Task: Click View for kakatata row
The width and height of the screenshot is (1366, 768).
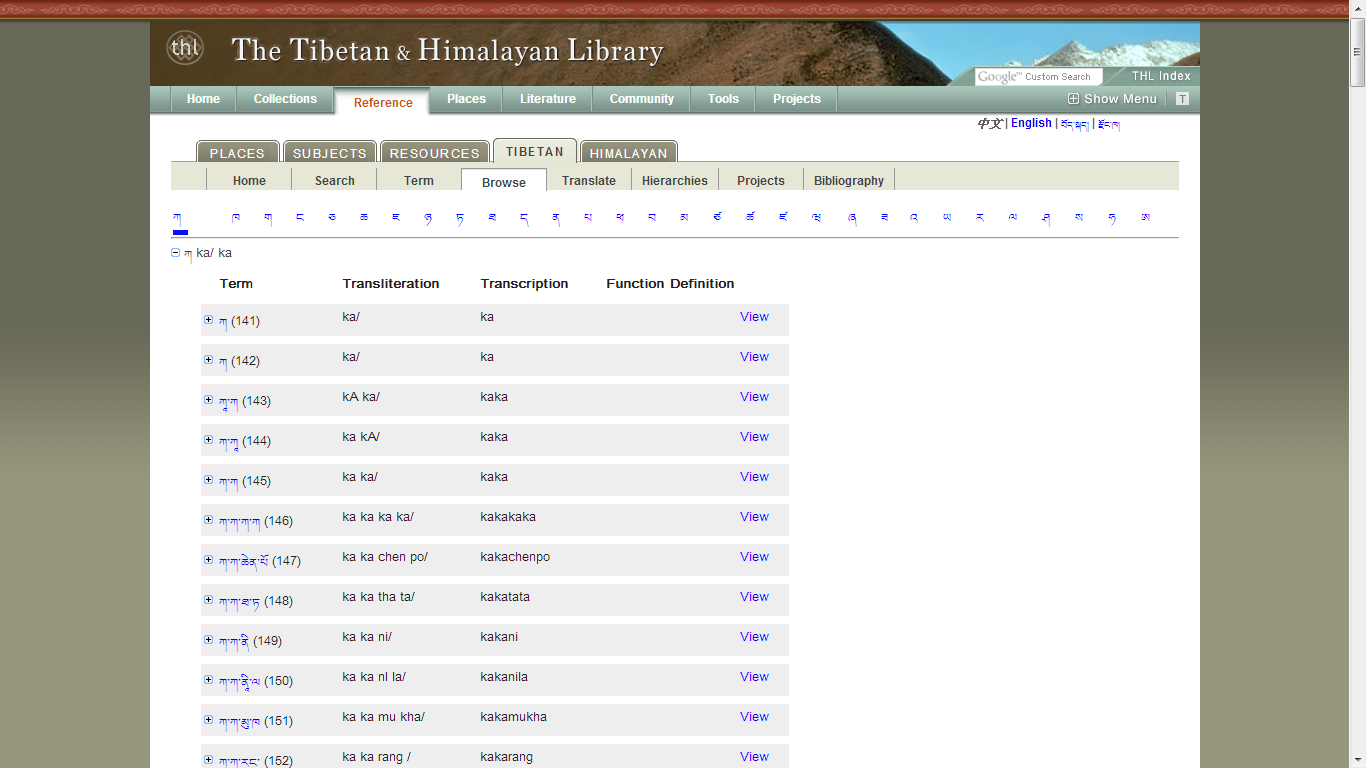Action: click(754, 597)
